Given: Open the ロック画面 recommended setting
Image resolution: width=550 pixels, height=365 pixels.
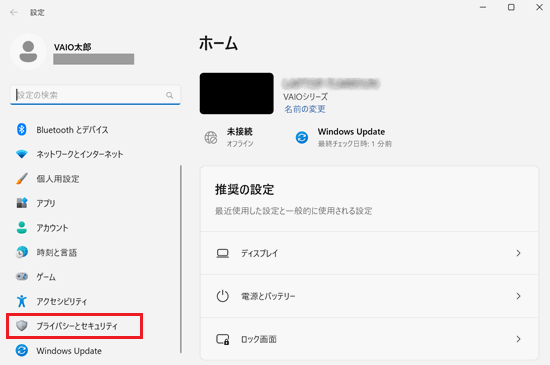Looking at the screenshot, I should [369, 339].
